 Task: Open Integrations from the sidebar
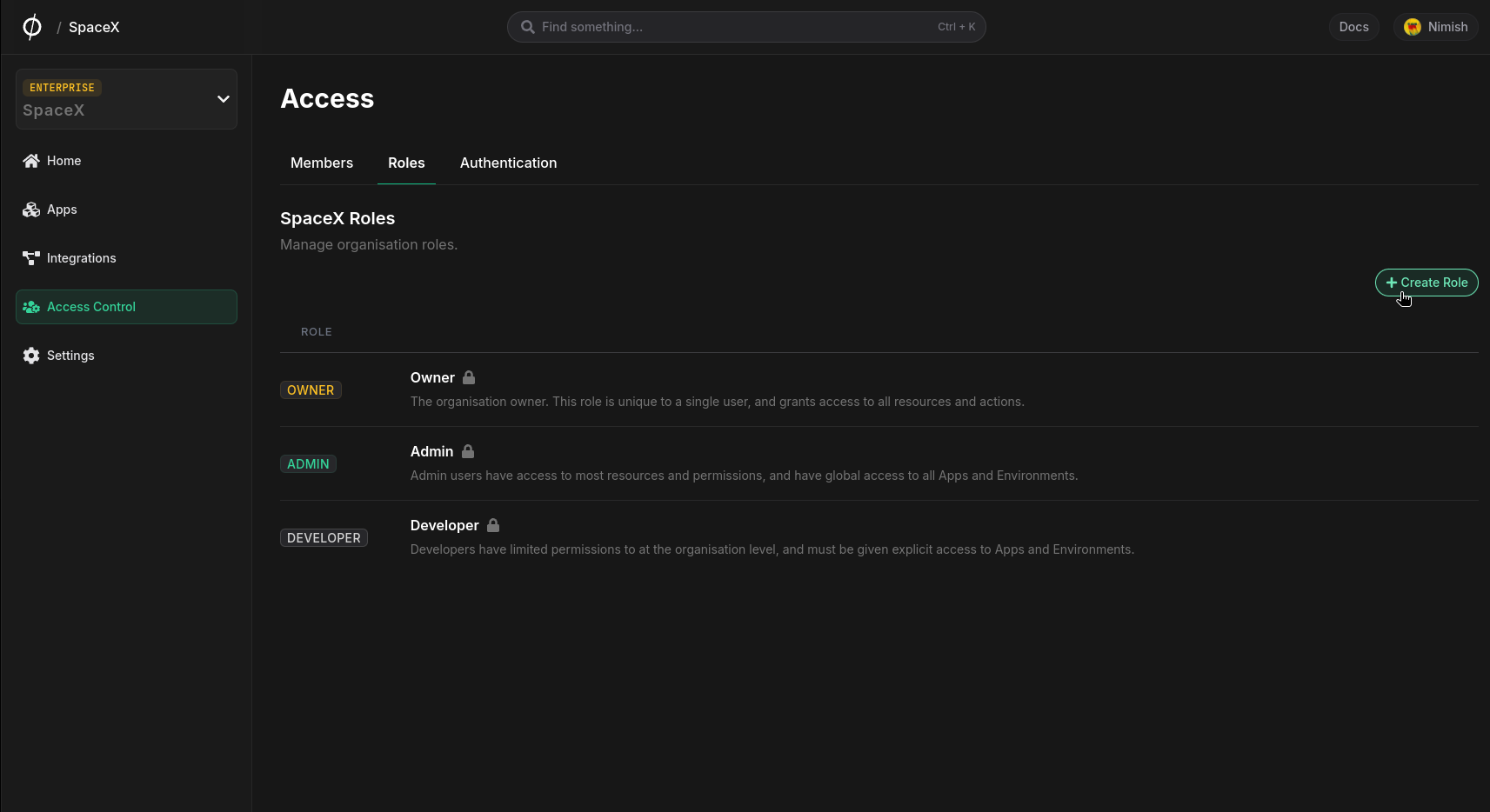pos(126,258)
